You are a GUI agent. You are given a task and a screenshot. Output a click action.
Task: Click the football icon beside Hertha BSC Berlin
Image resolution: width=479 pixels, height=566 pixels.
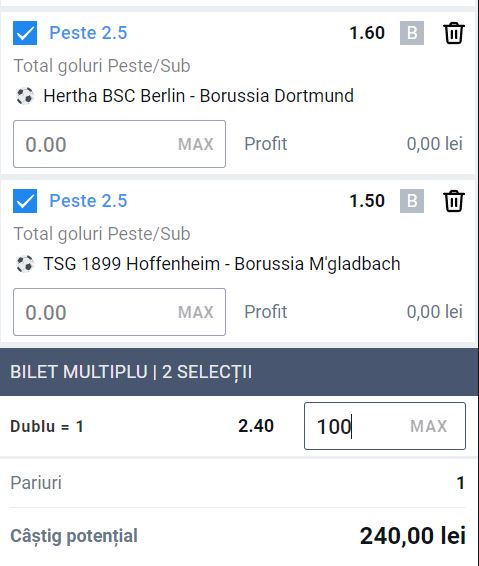pyautogui.click(x=25, y=96)
